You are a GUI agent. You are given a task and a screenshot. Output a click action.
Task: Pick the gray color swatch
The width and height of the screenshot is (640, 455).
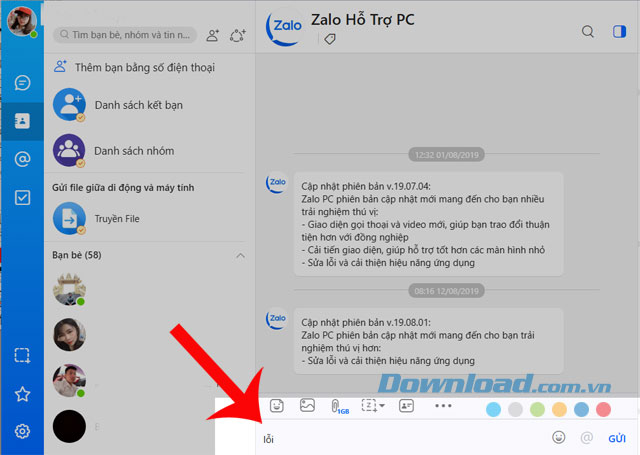(x=516, y=409)
